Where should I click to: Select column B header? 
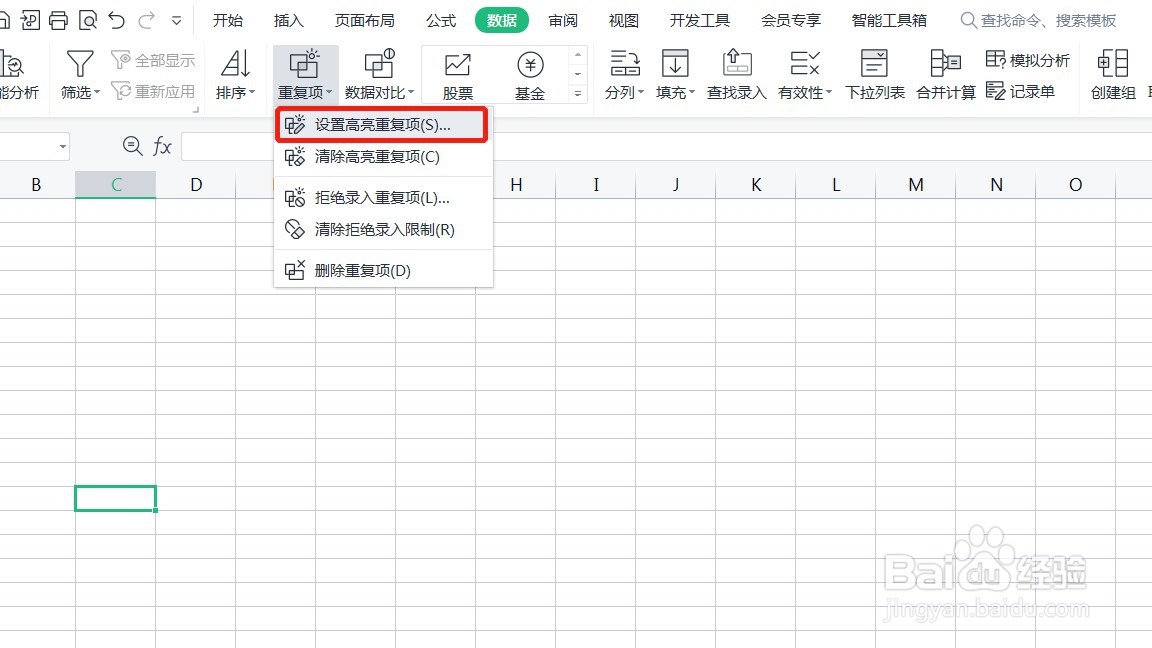click(36, 185)
